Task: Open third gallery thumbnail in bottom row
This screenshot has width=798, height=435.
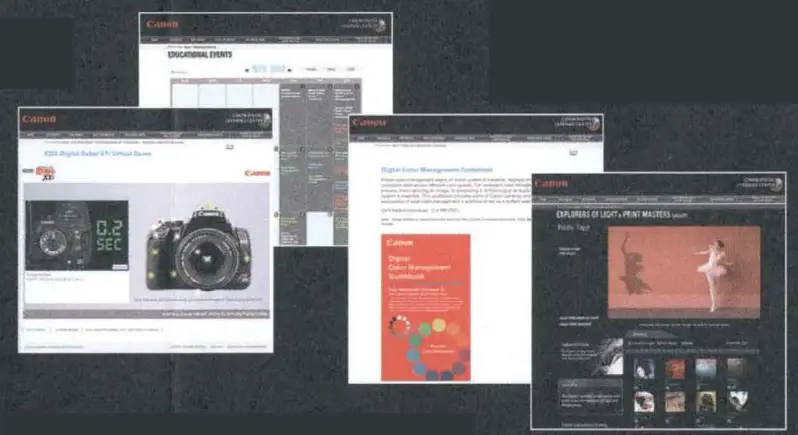Action: click(x=706, y=401)
